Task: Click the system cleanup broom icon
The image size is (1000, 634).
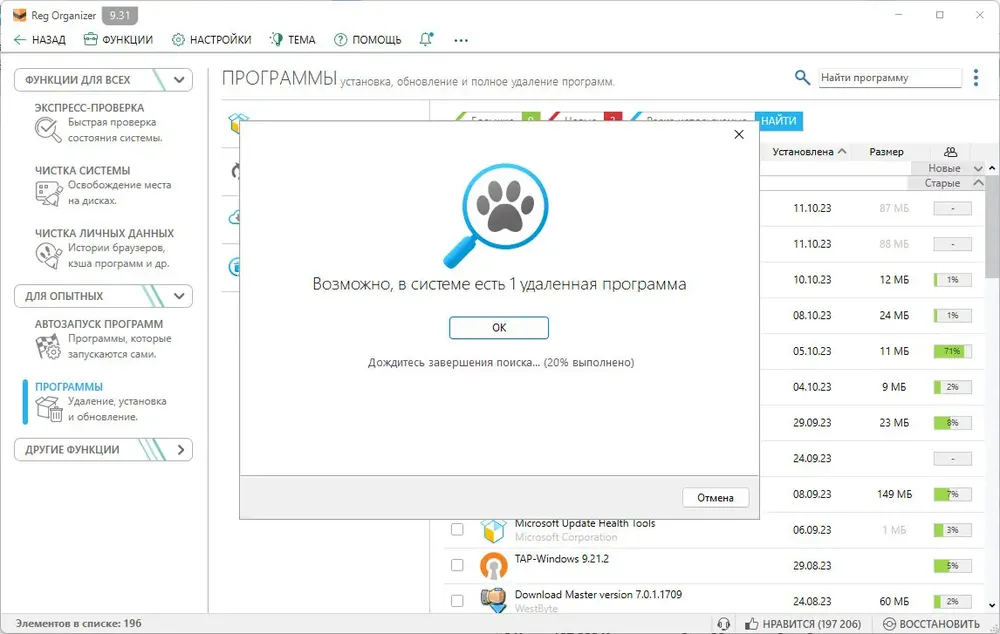Action: 48,193
